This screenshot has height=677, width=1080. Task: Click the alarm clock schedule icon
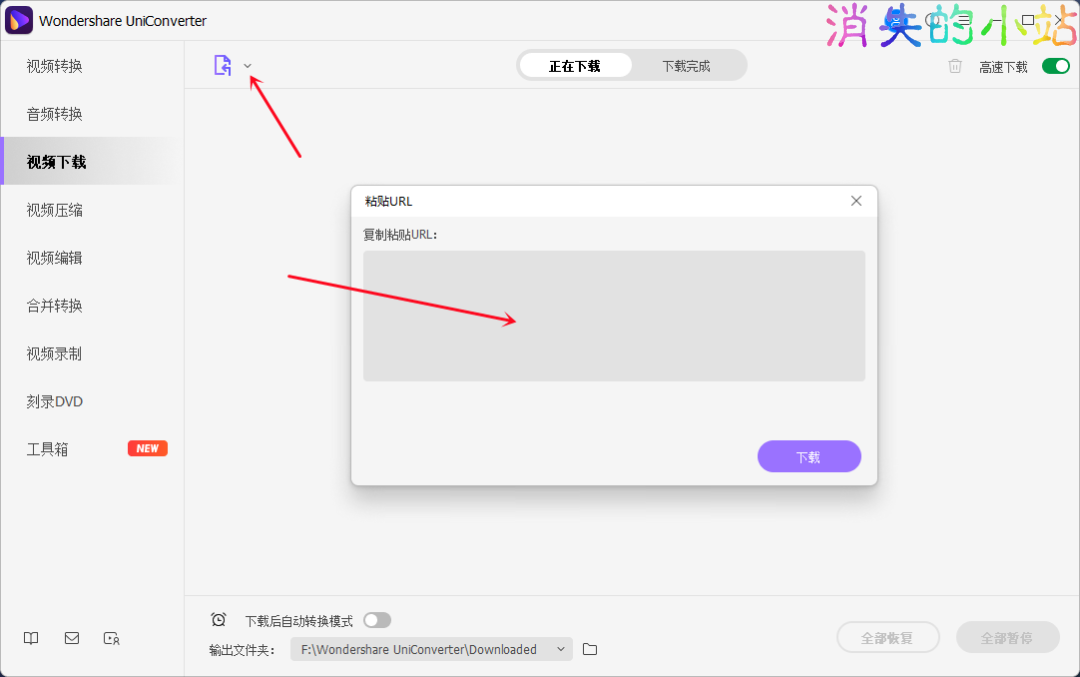click(x=218, y=620)
